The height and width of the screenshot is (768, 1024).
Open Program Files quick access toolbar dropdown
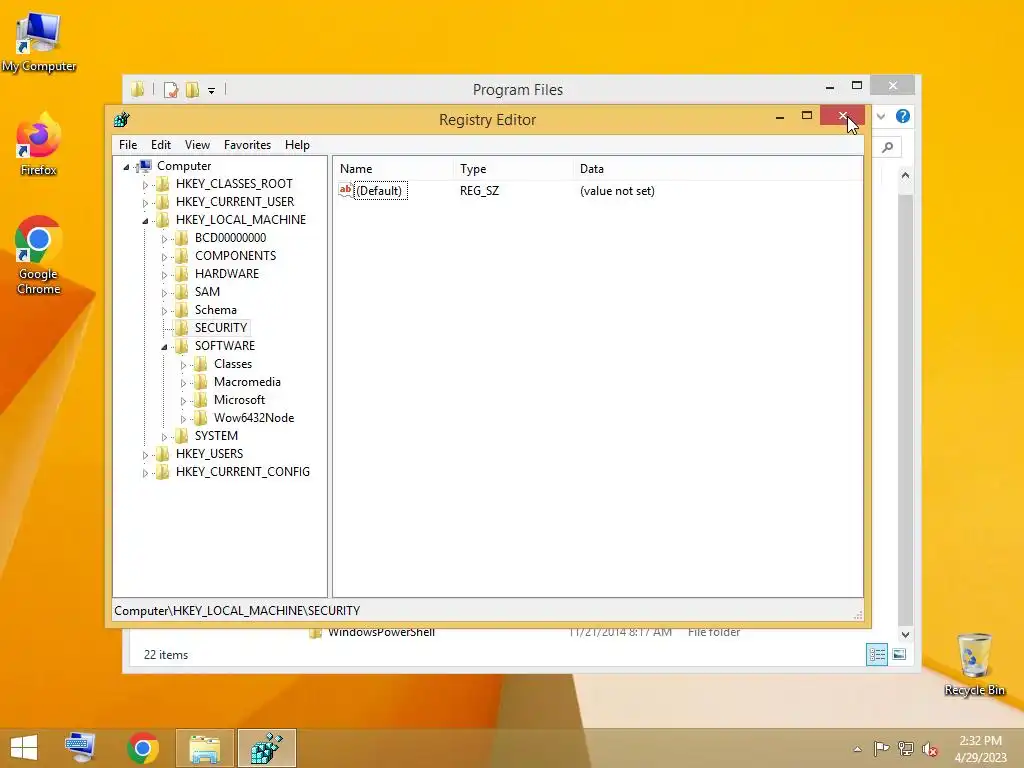[x=212, y=91]
